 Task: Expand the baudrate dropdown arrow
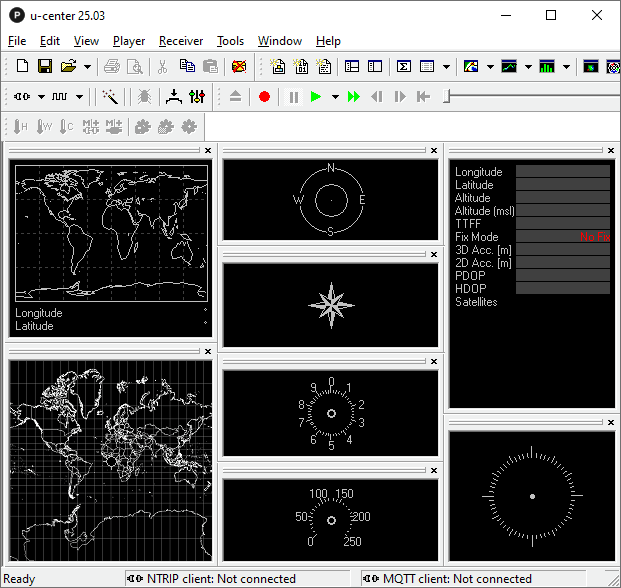coord(80,97)
